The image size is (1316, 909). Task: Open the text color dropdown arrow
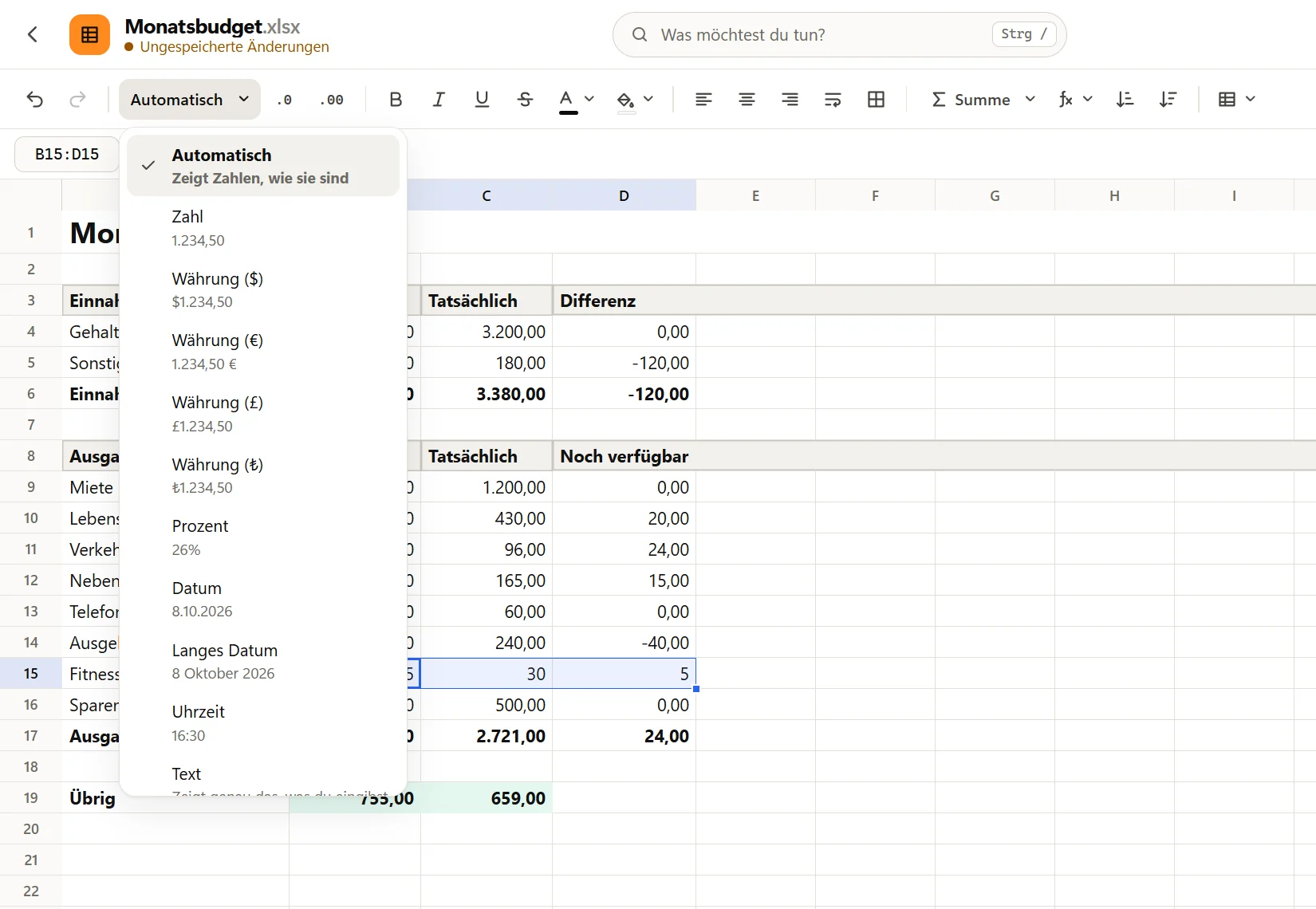(589, 99)
